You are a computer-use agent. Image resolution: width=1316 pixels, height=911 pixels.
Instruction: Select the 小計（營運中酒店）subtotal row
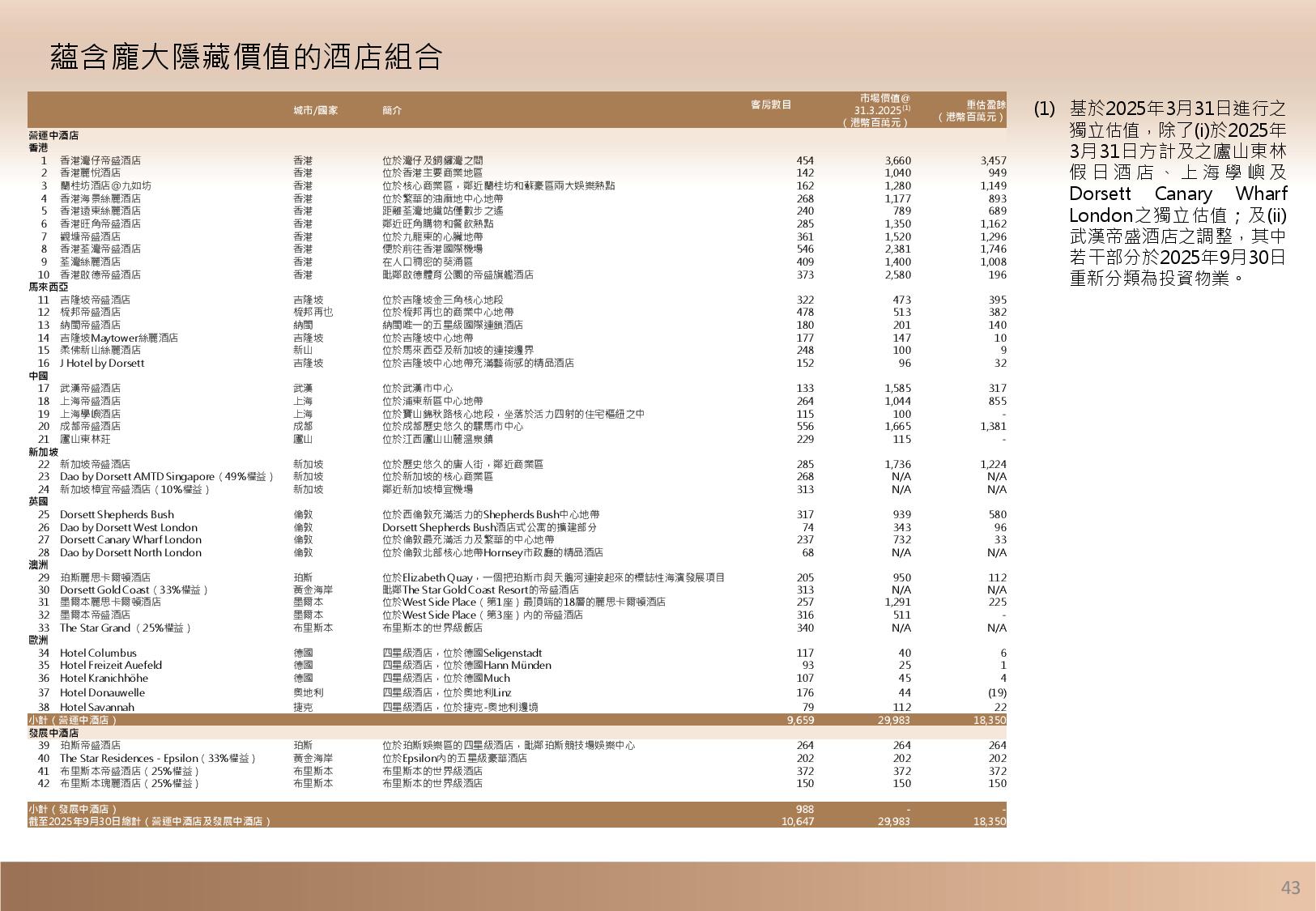73,720
